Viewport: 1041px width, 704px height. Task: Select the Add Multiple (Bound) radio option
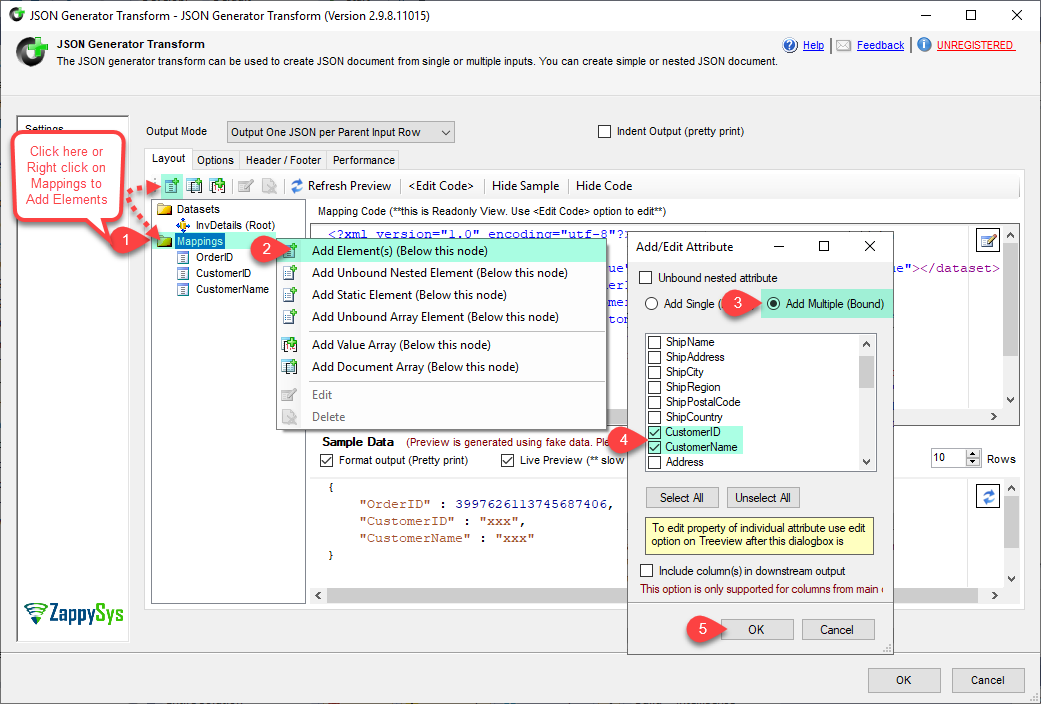point(773,304)
